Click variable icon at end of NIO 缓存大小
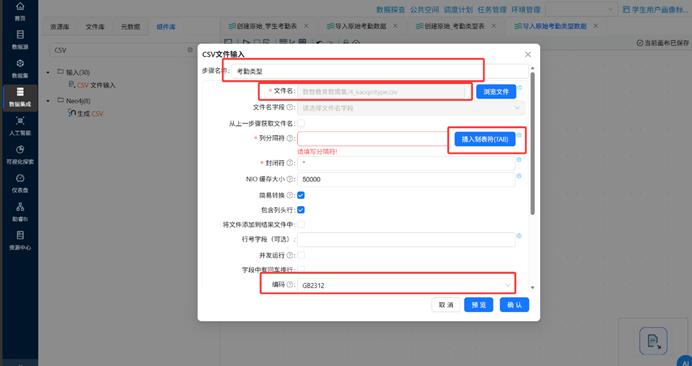Screen dimensions: 692x366 [x=519, y=176]
